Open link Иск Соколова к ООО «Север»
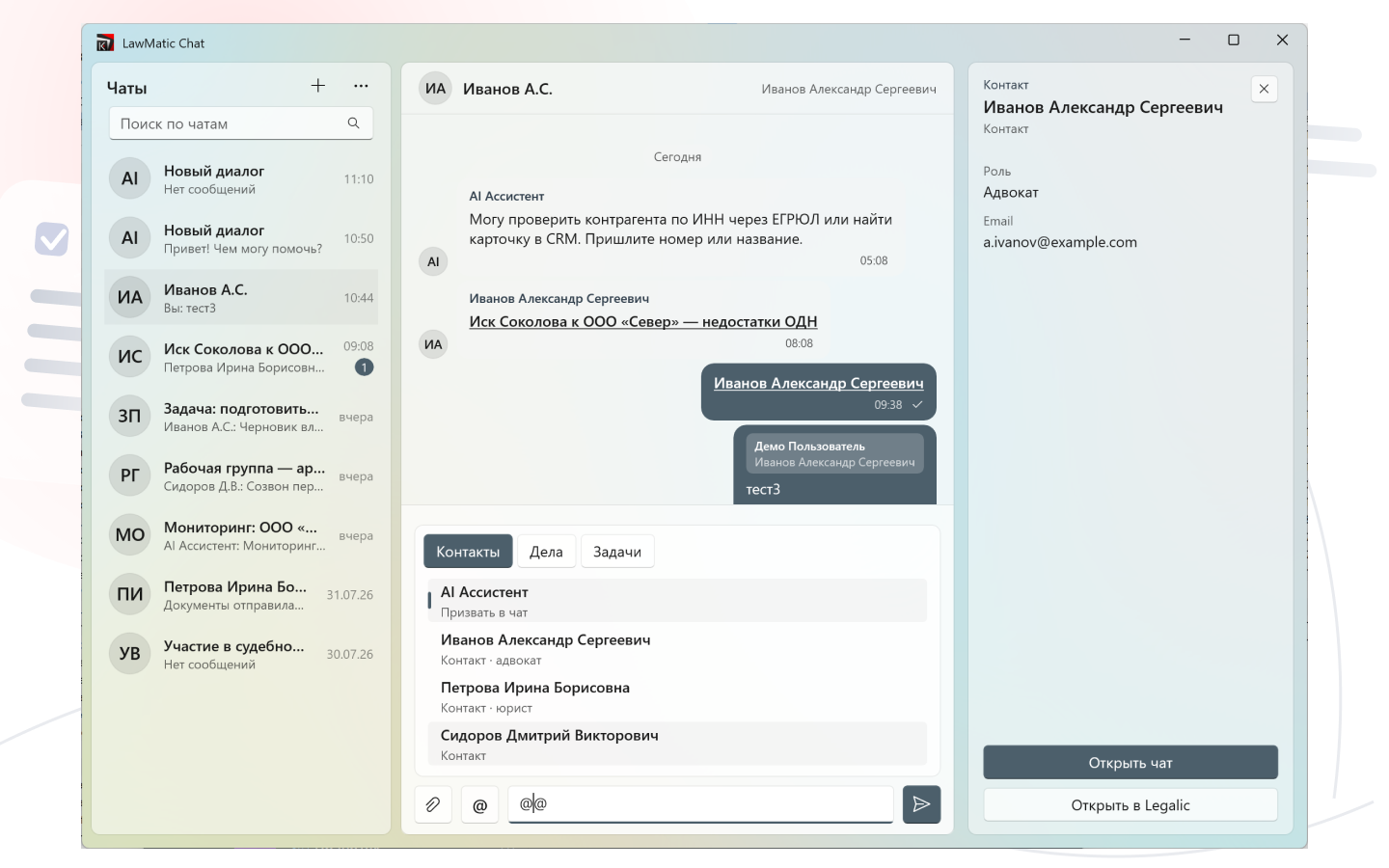The width and height of the screenshot is (1389, 868). coord(643,322)
